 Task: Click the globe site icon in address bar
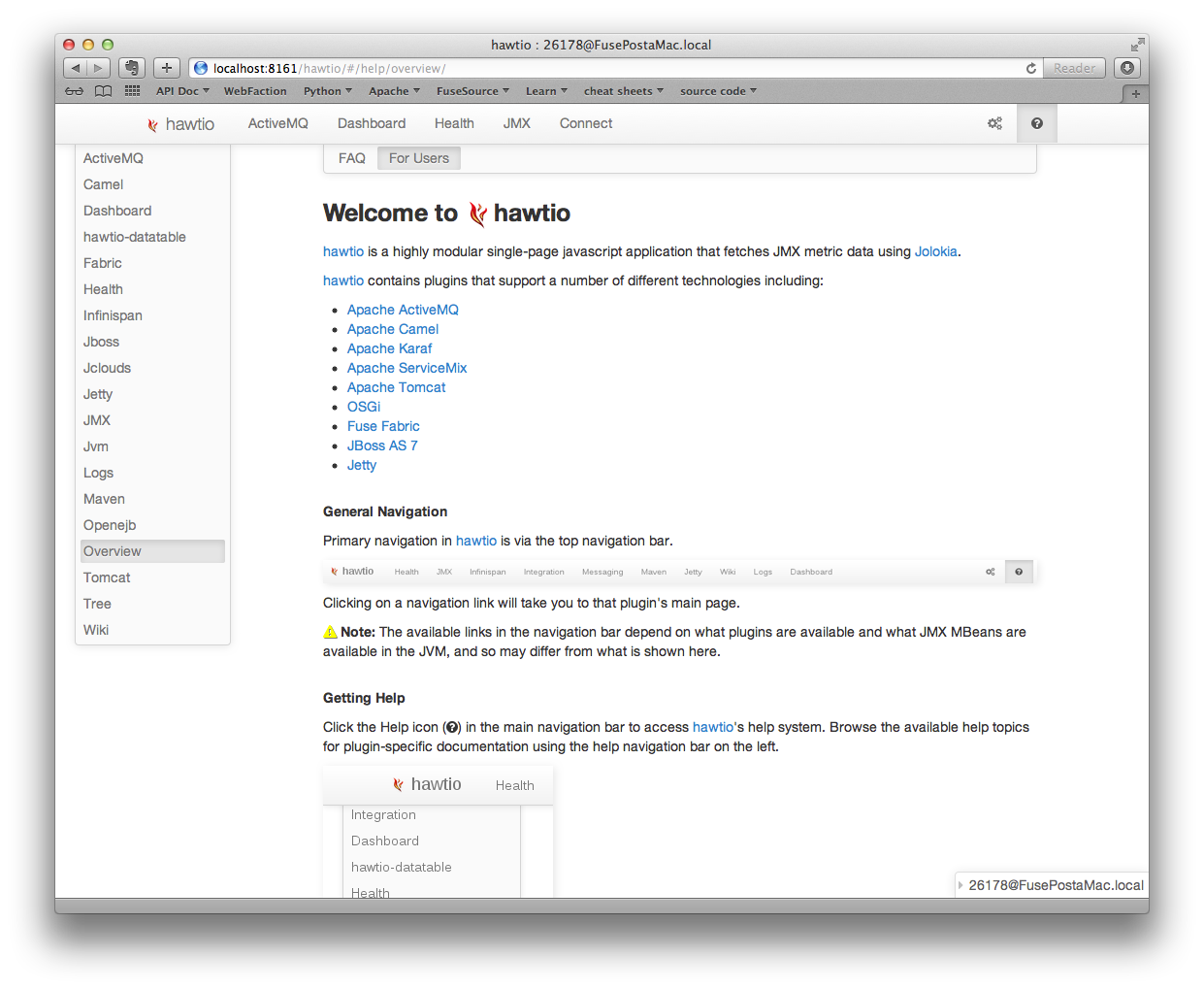[201, 68]
